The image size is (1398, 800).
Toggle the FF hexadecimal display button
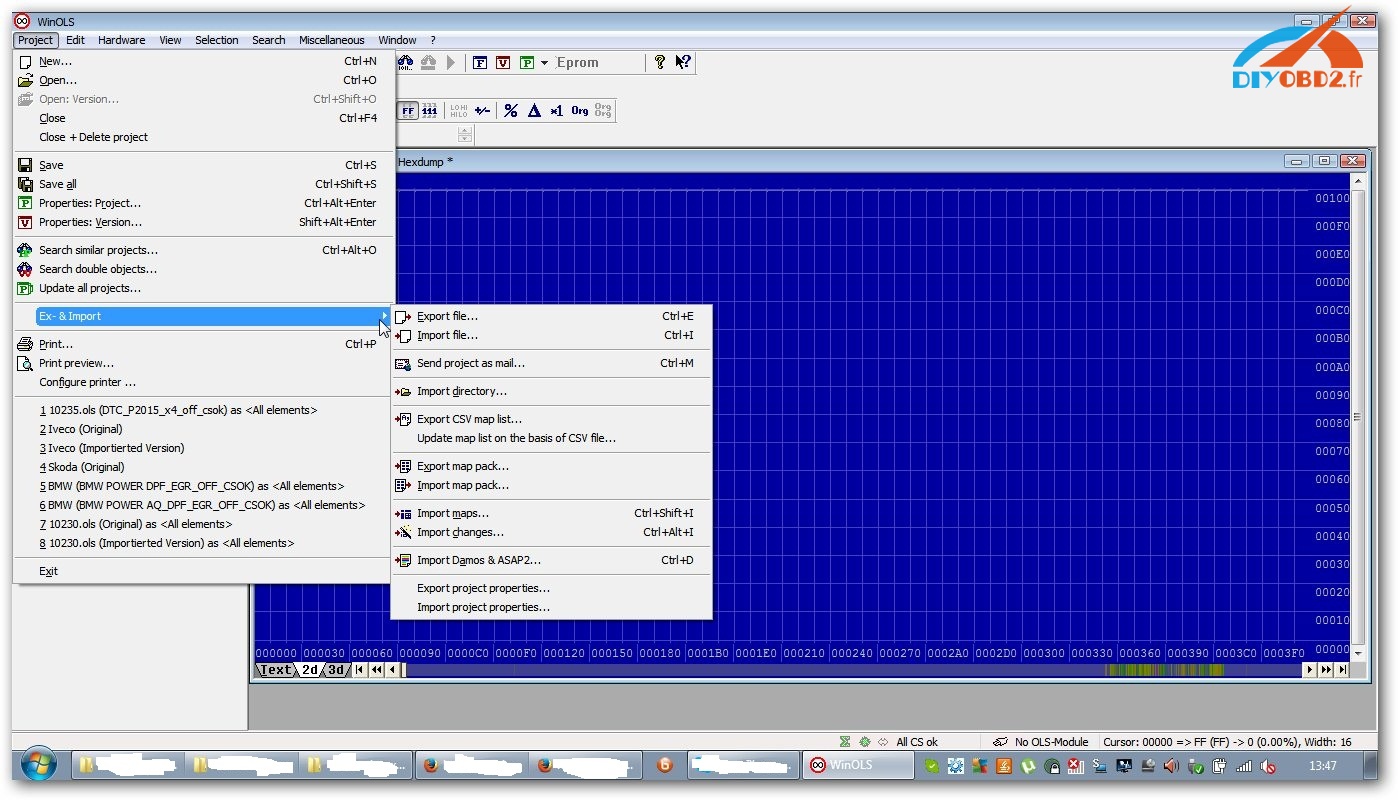tap(408, 110)
